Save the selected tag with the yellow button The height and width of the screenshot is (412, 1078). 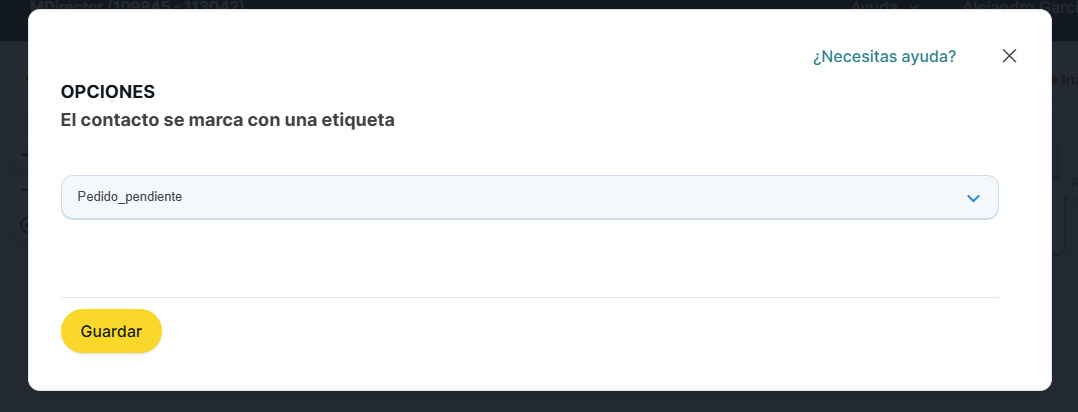pos(111,331)
